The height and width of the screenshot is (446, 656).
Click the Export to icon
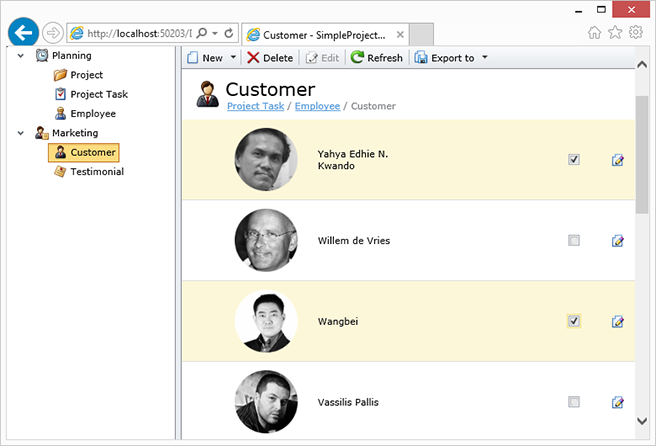[421, 58]
